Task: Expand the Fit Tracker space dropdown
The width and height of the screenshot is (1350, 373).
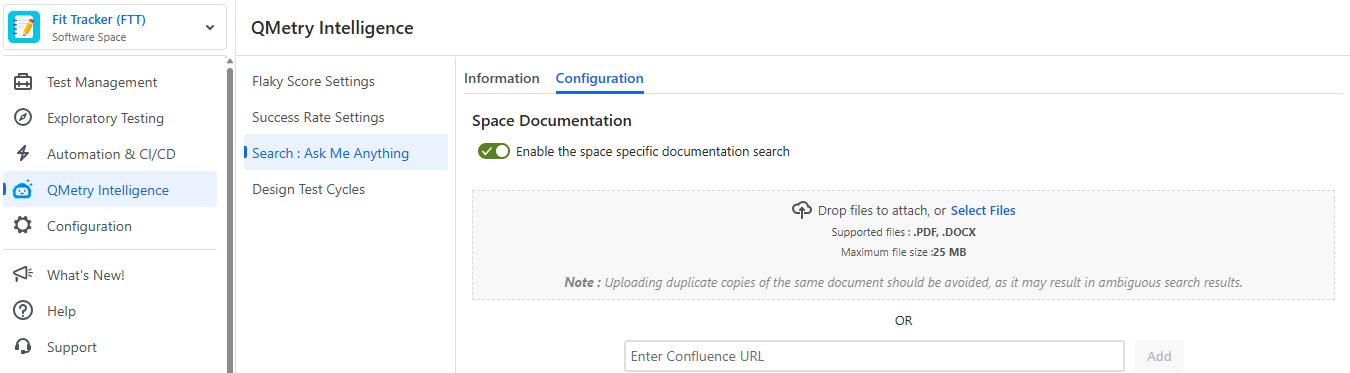Action: point(210,28)
